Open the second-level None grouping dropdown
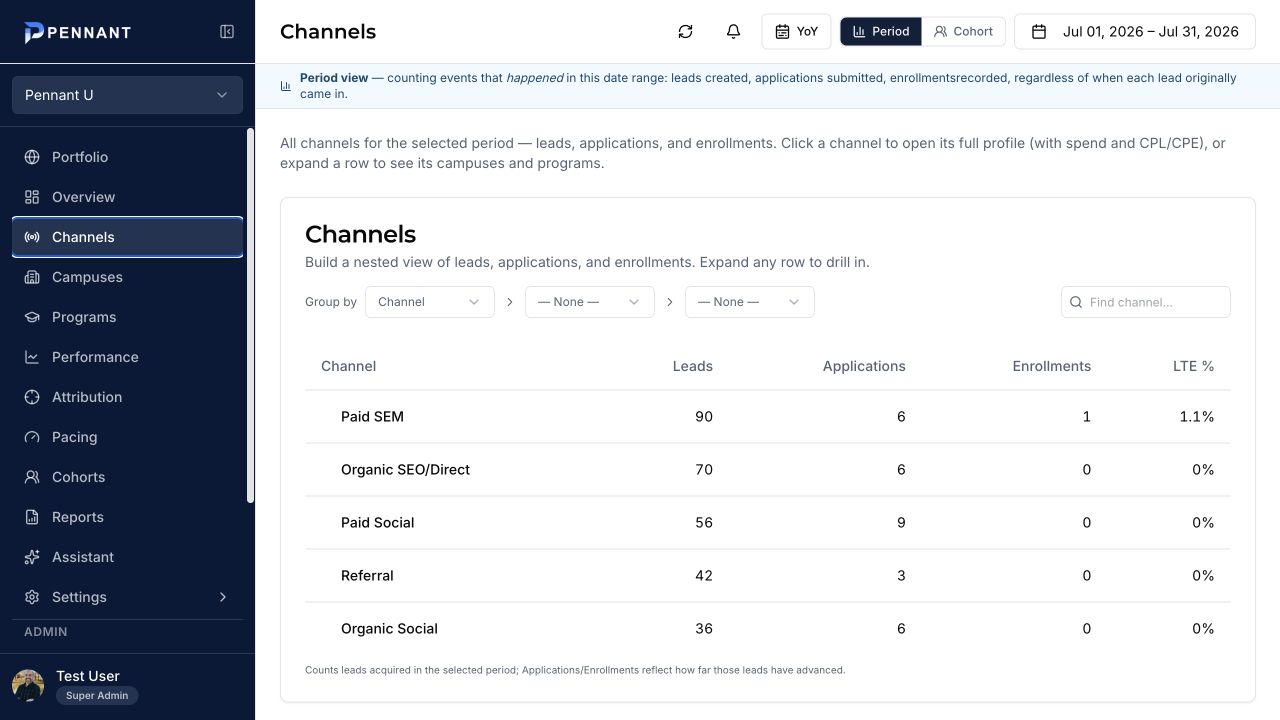Viewport: 1280px width, 720px height. pos(590,302)
